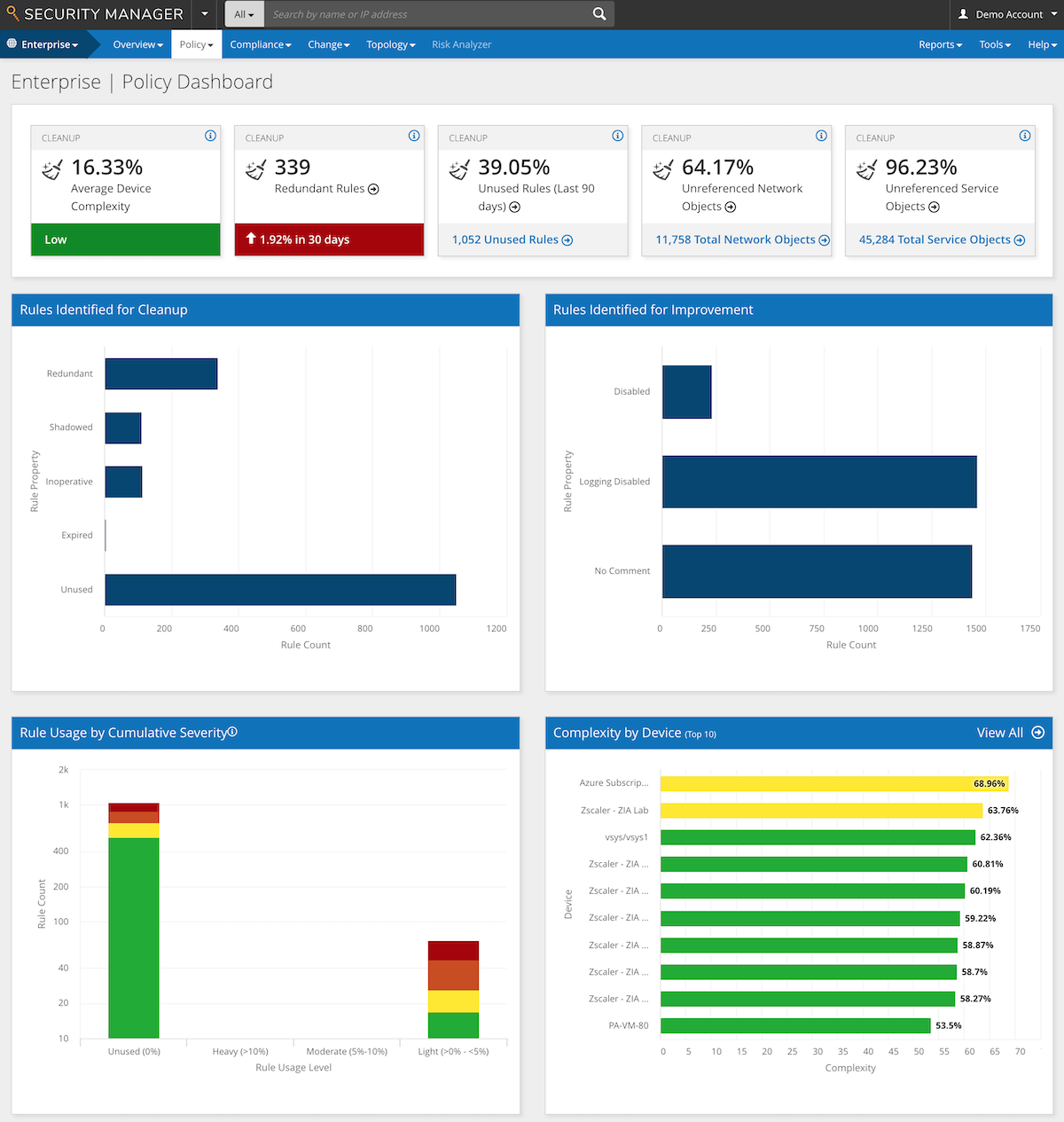Viewport: 1064px width, 1122px height.
Task: Click the info icon on Unreferenced Service Objects card
Action: pyautogui.click(x=1024, y=136)
